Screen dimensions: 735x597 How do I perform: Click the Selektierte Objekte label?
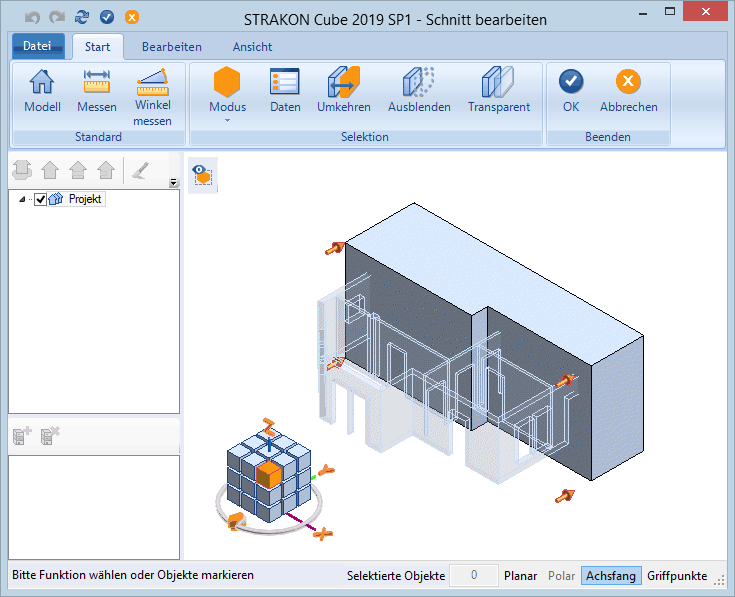pos(396,575)
